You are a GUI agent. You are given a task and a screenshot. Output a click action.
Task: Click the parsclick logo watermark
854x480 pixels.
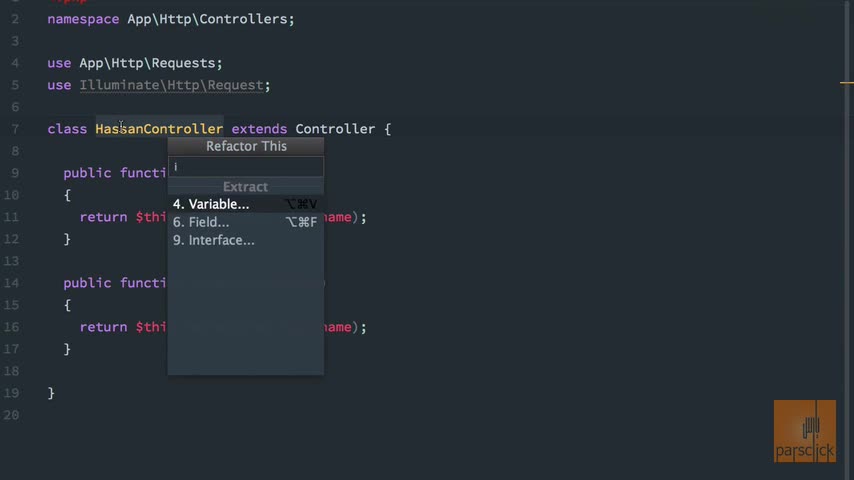pyautogui.click(x=804, y=431)
